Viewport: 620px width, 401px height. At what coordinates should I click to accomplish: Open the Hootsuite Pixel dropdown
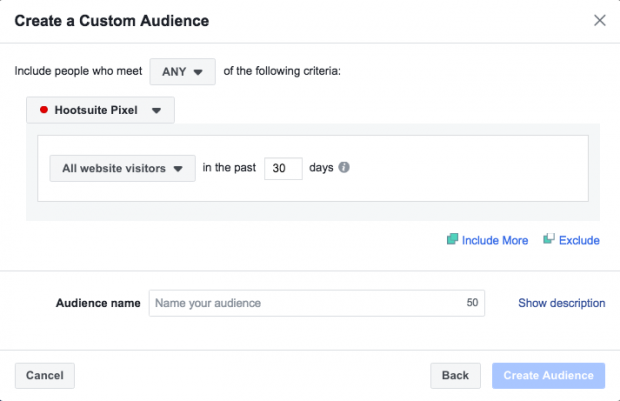pos(100,110)
